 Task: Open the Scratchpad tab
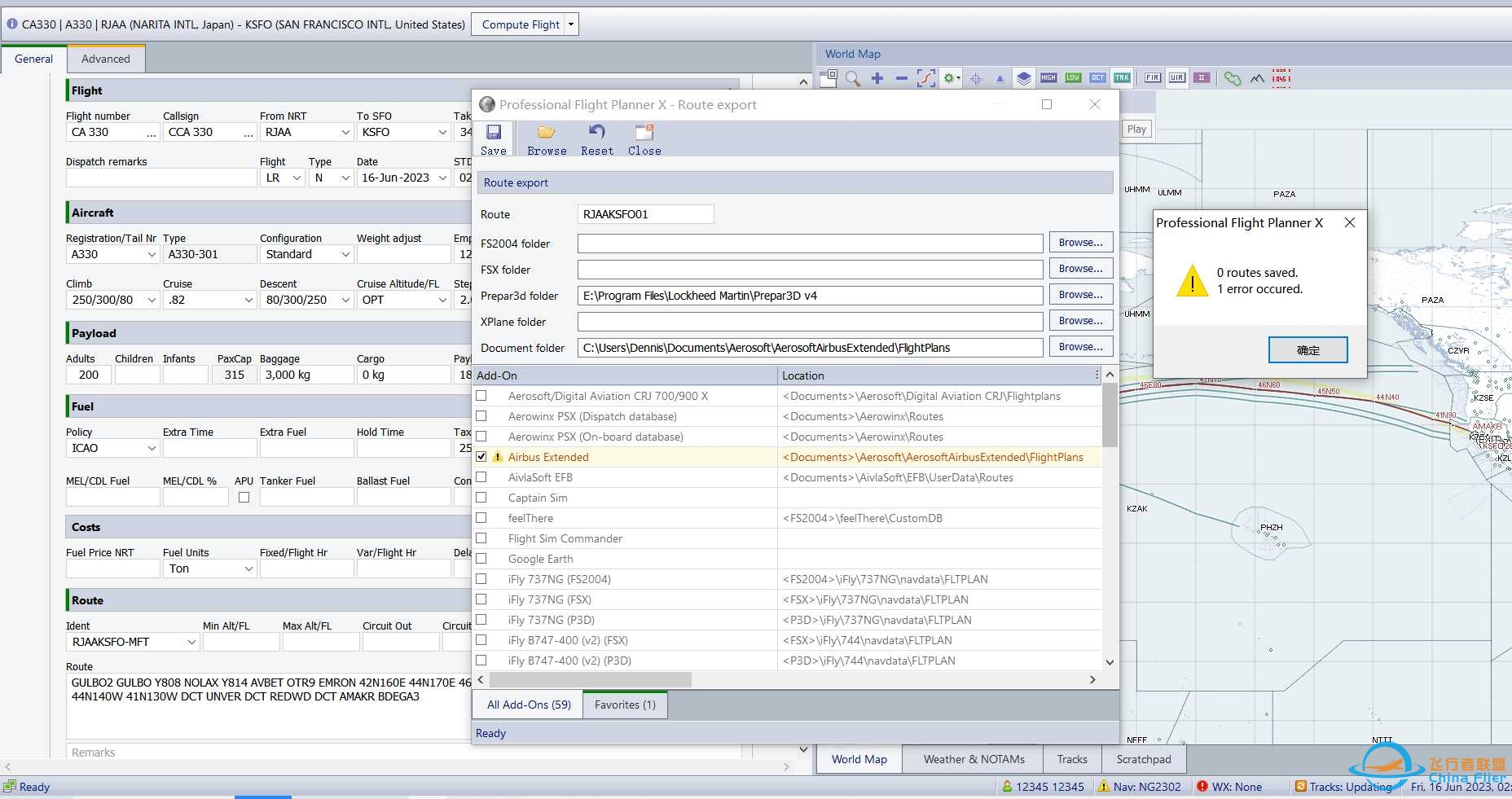[1144, 759]
